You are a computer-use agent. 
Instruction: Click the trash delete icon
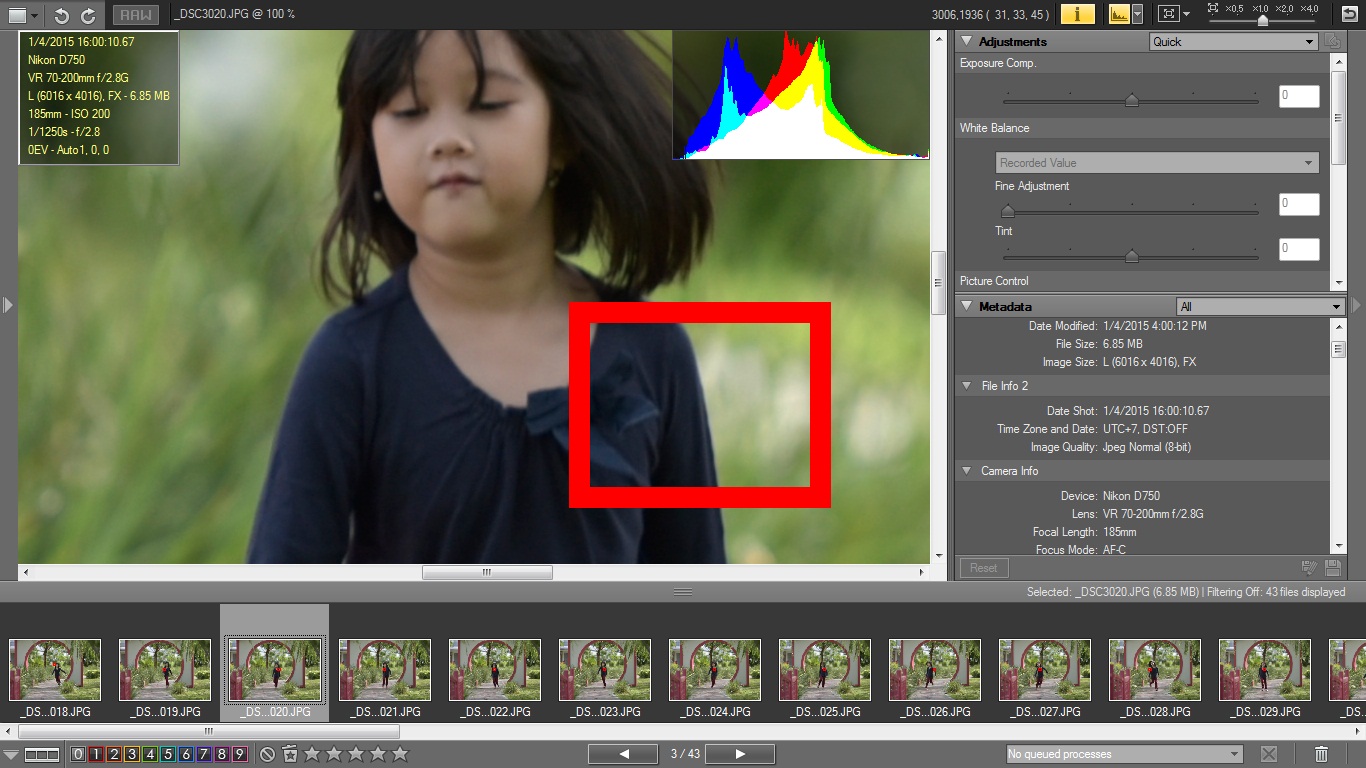pos(1321,754)
